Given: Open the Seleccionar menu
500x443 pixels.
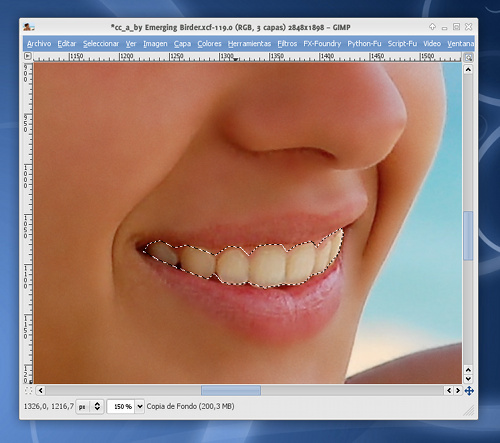Looking at the screenshot, I should (x=101, y=44).
